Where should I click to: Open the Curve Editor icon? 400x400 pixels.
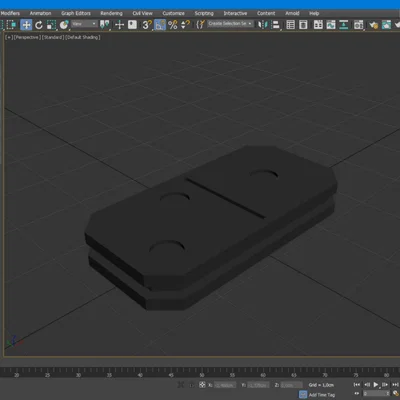tap(331, 25)
